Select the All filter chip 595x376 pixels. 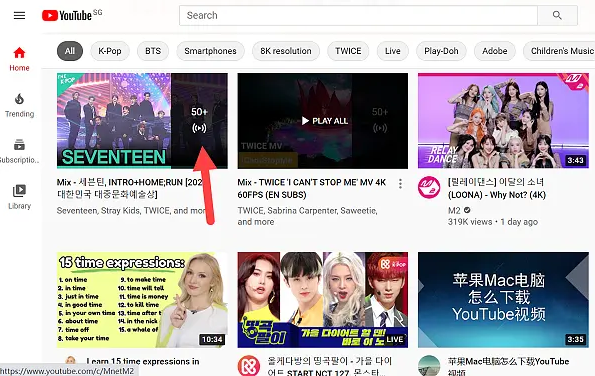(x=70, y=51)
